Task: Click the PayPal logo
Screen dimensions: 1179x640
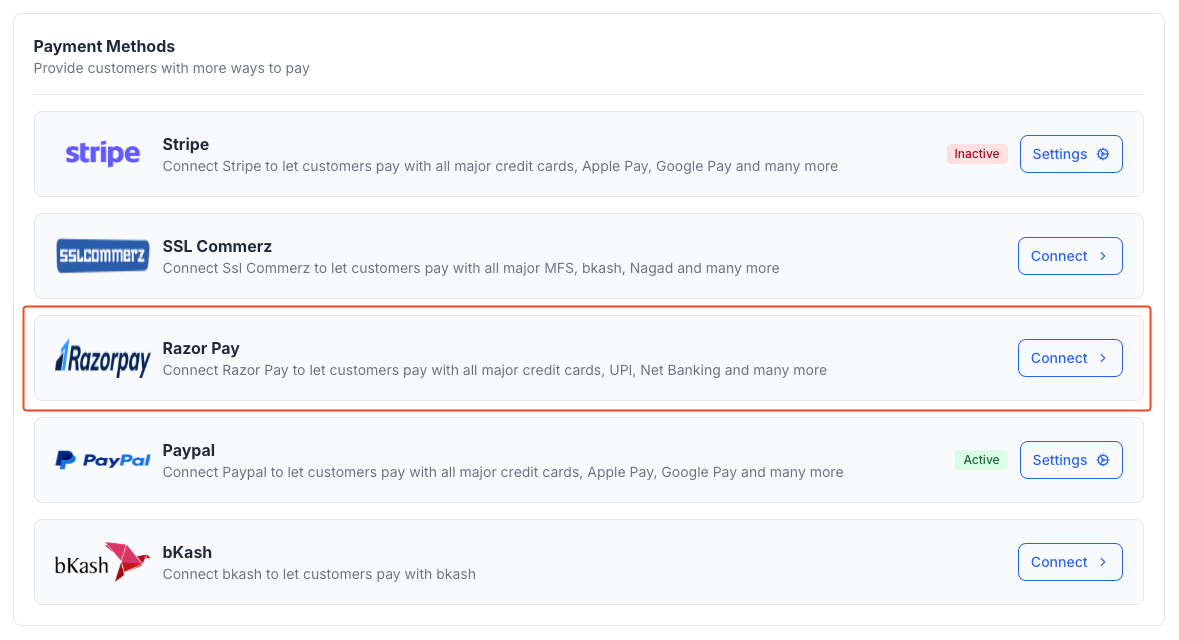Action: tap(102, 460)
